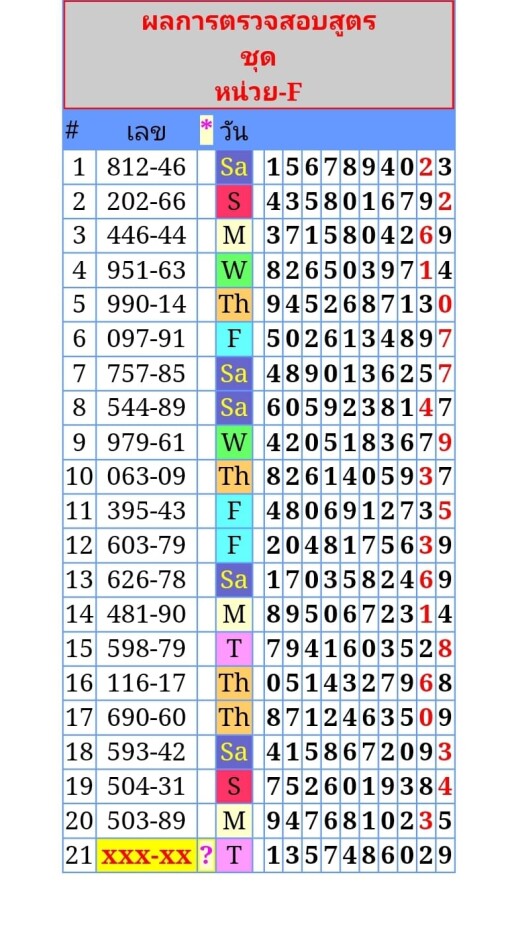Select number 979-61 in row 9
The width and height of the screenshot is (512, 934).
tap(146, 443)
